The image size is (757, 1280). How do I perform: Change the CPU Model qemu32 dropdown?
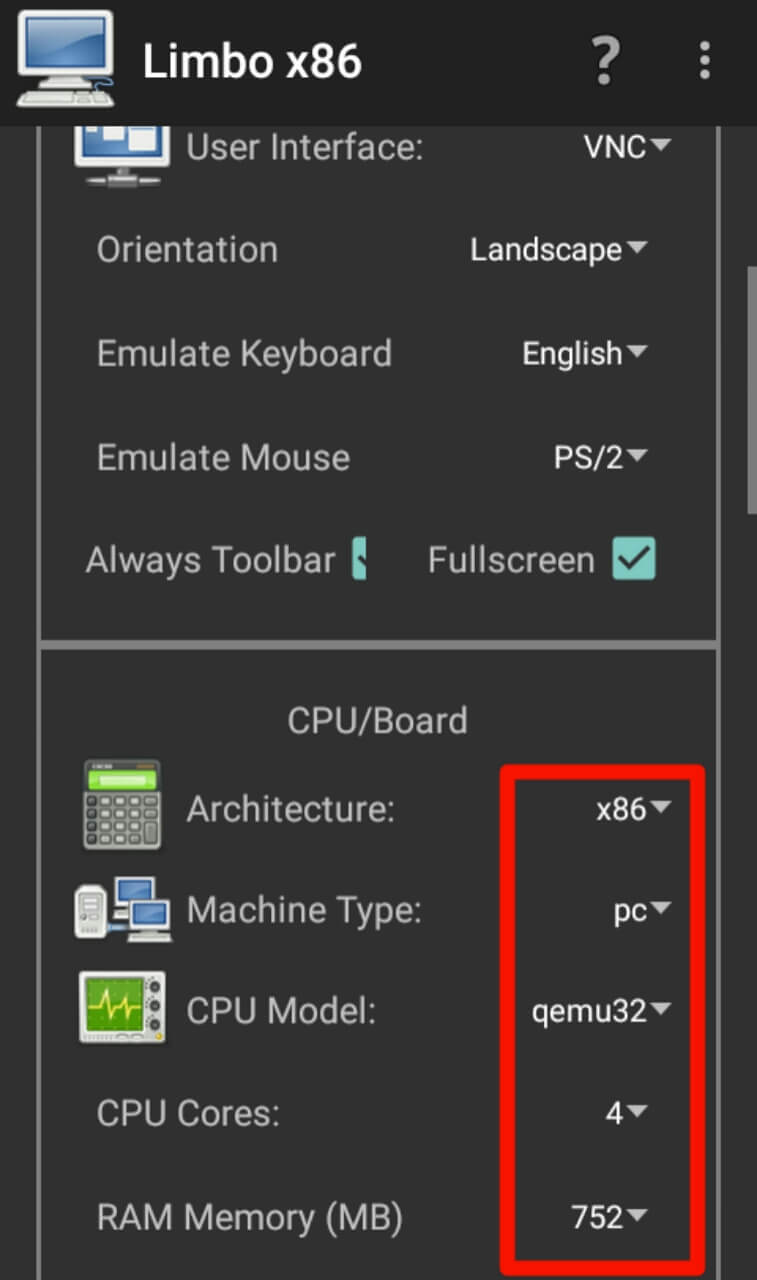[x=600, y=1011]
